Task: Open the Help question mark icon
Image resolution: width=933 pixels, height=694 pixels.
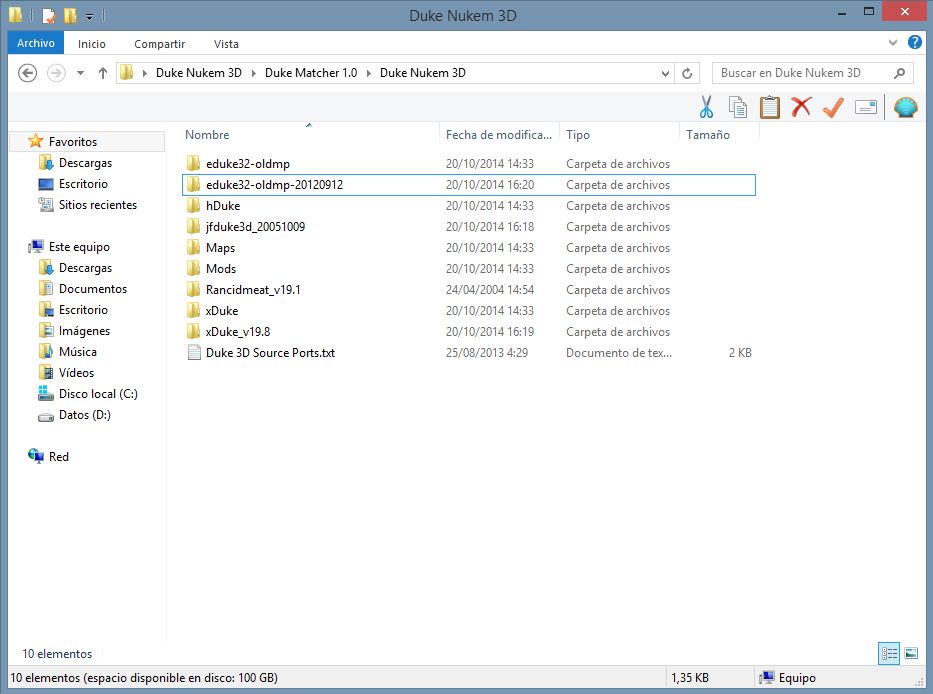Action: [915, 42]
